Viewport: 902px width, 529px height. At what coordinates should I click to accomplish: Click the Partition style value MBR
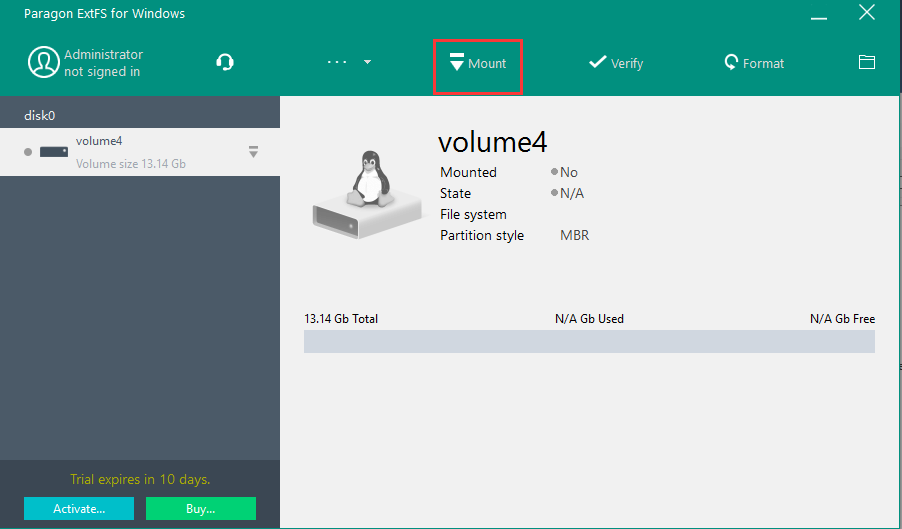pyautogui.click(x=575, y=235)
